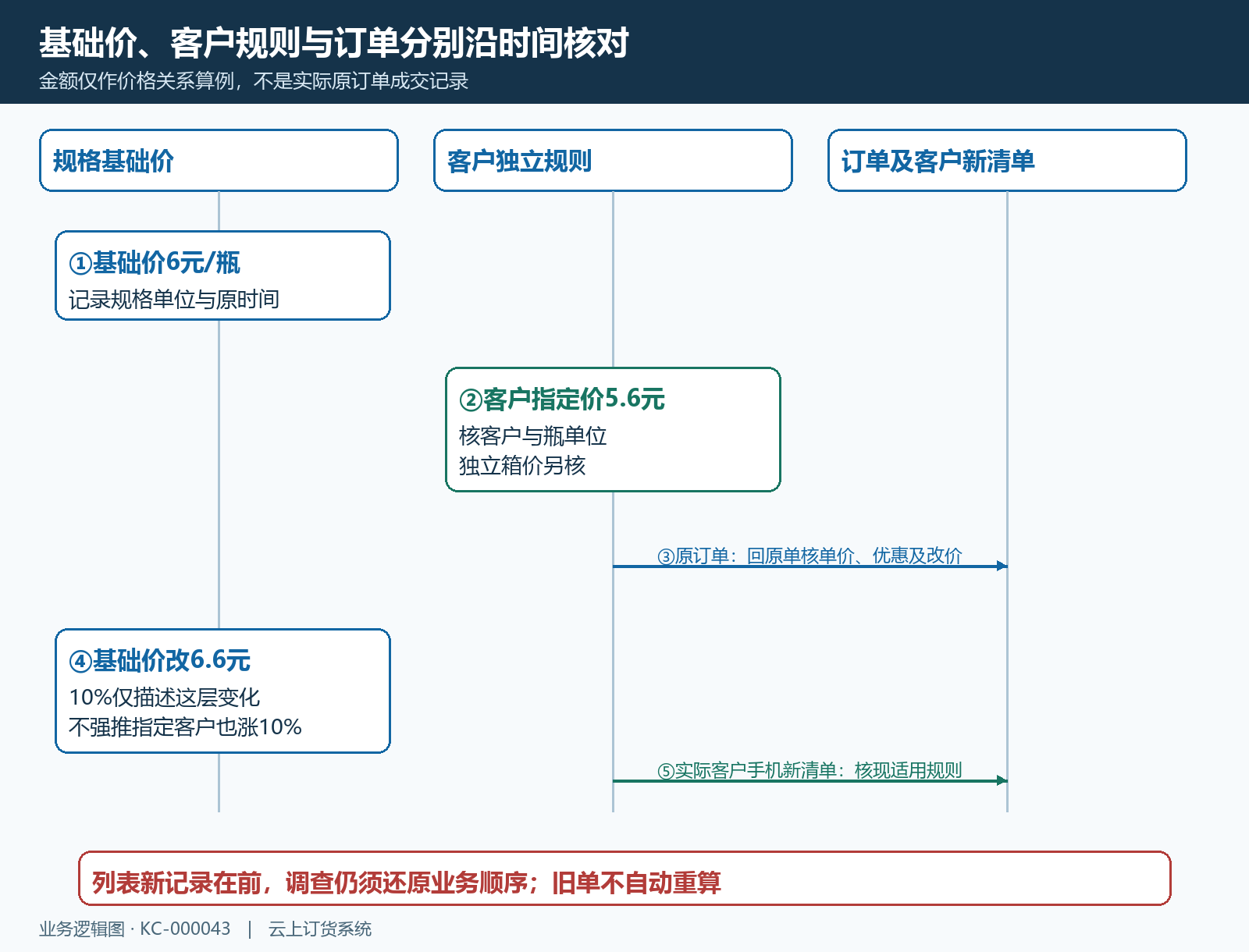Click the footer text 云上订货系统

[320, 929]
